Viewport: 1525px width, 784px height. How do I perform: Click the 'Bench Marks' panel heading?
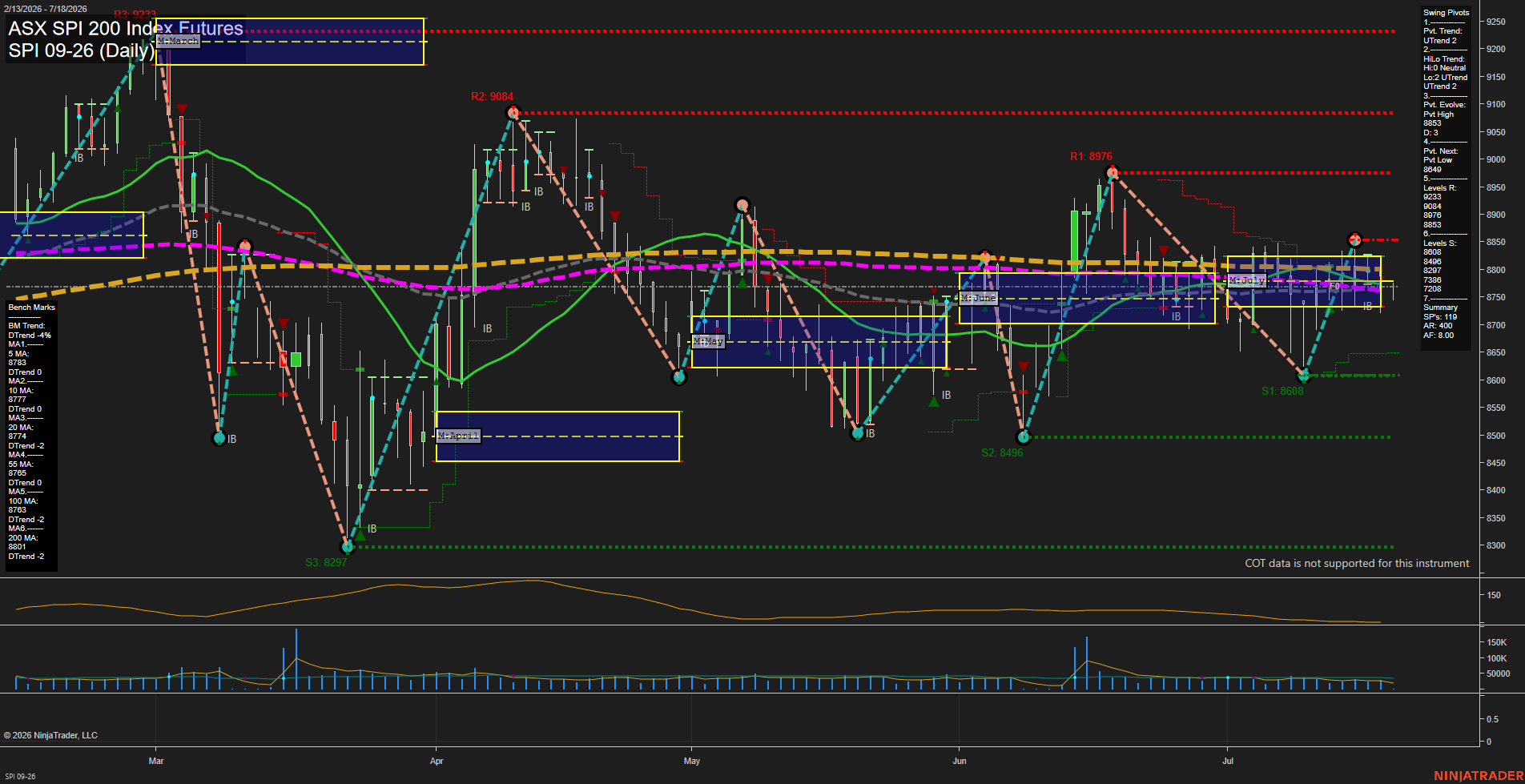pyautogui.click(x=32, y=308)
